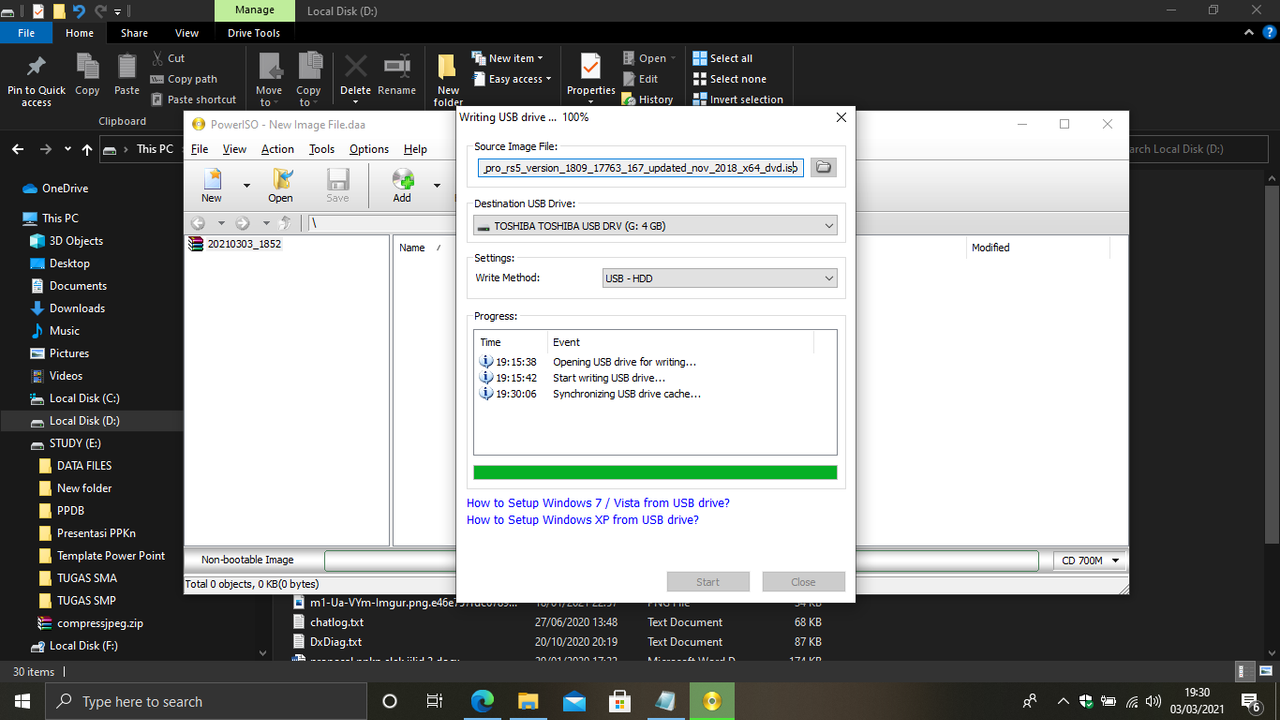Screen dimensions: 1280x720
Task: Click How to Setup Windows XP link
Action: coord(582,520)
